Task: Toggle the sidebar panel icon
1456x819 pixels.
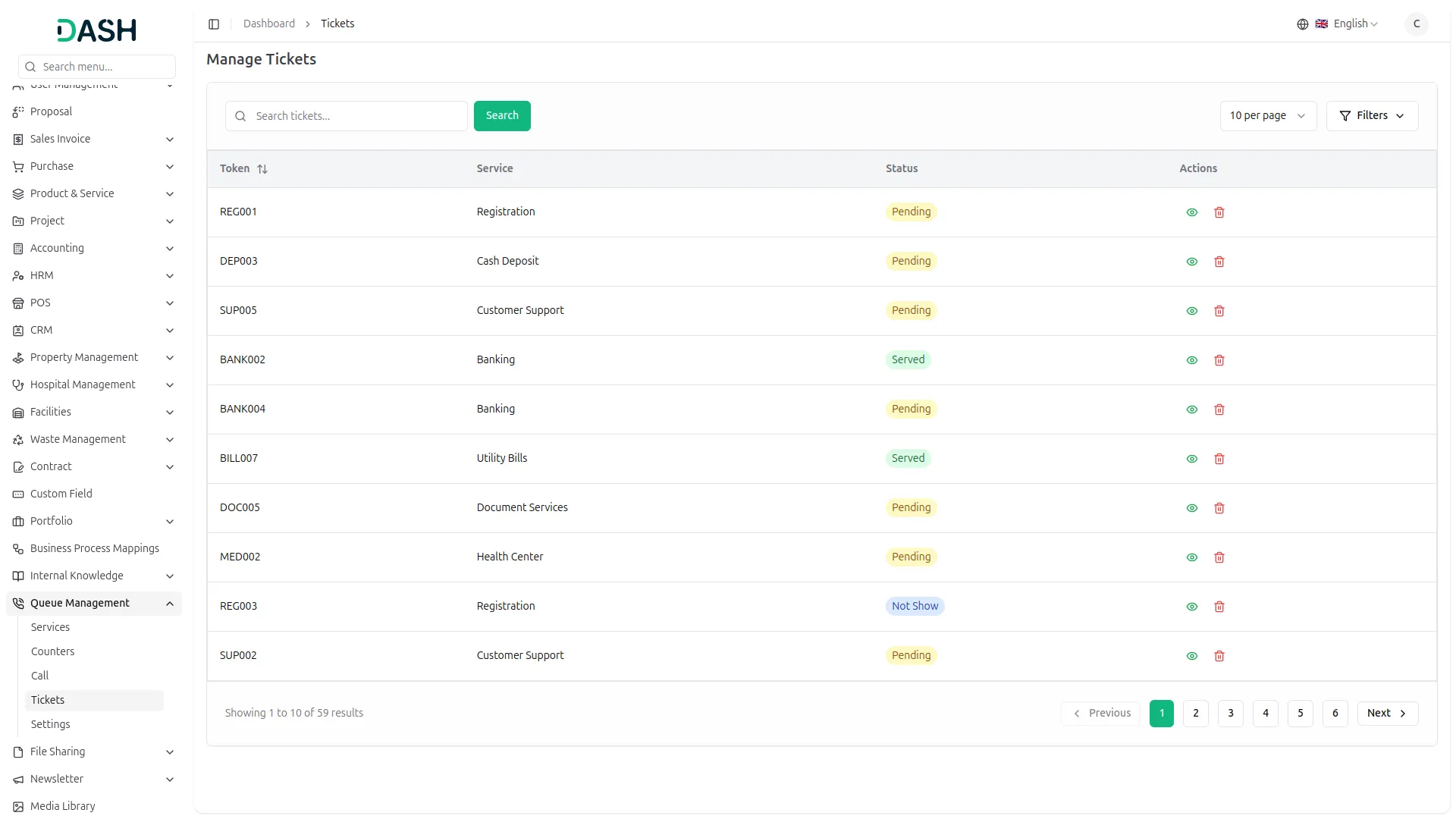Action: [214, 24]
